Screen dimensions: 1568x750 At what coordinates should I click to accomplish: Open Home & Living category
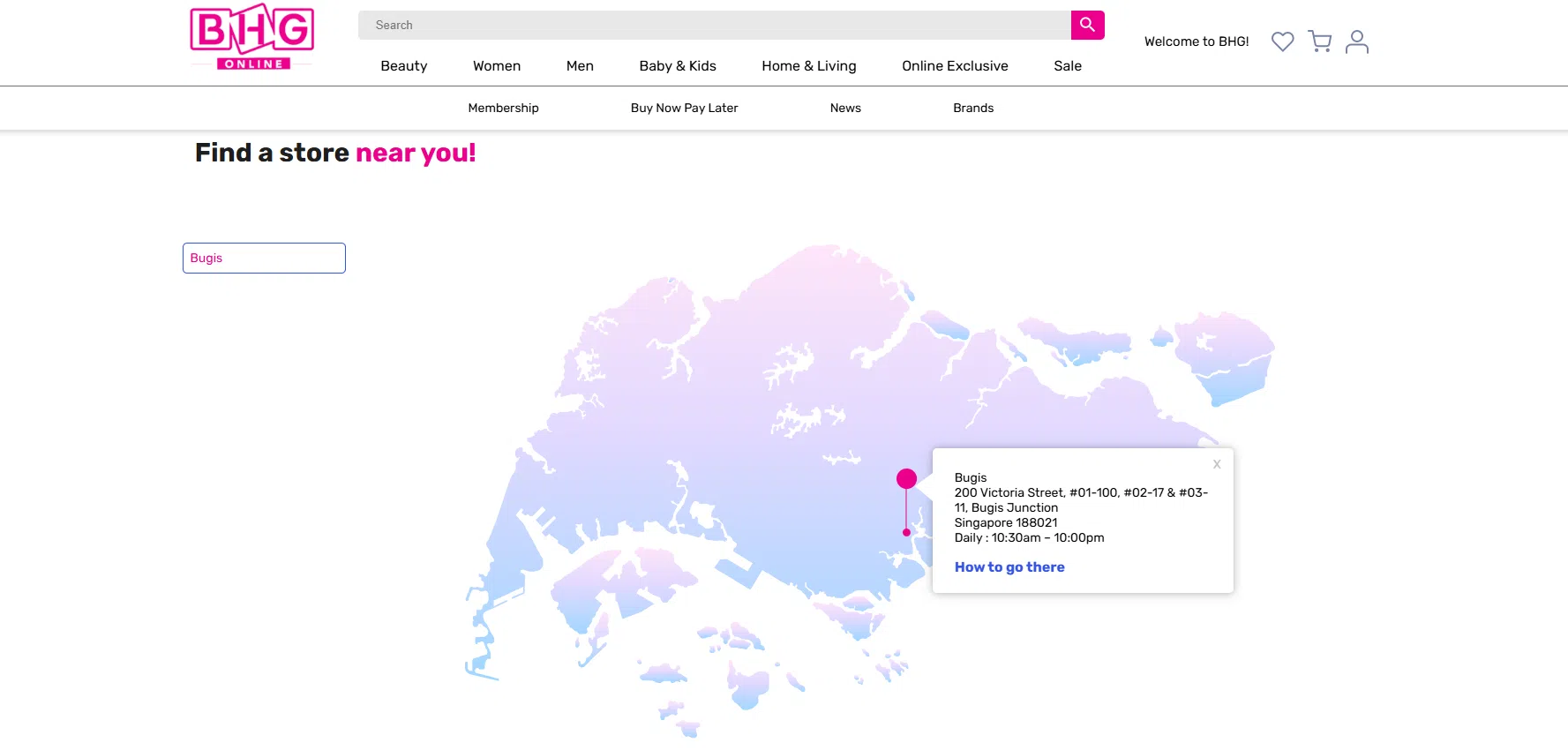[808, 66]
